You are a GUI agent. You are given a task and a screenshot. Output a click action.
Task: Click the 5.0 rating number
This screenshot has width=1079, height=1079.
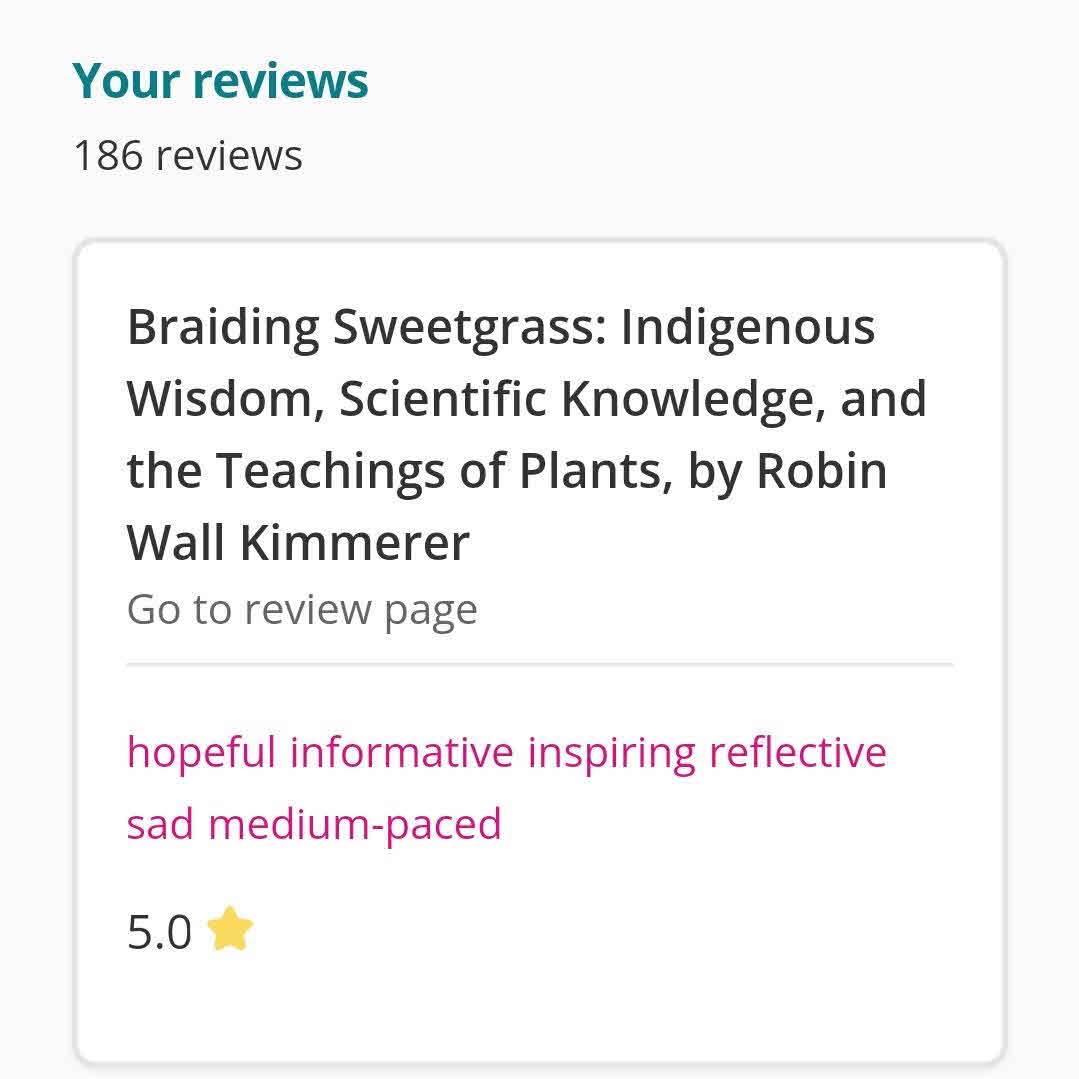pyautogui.click(x=159, y=932)
